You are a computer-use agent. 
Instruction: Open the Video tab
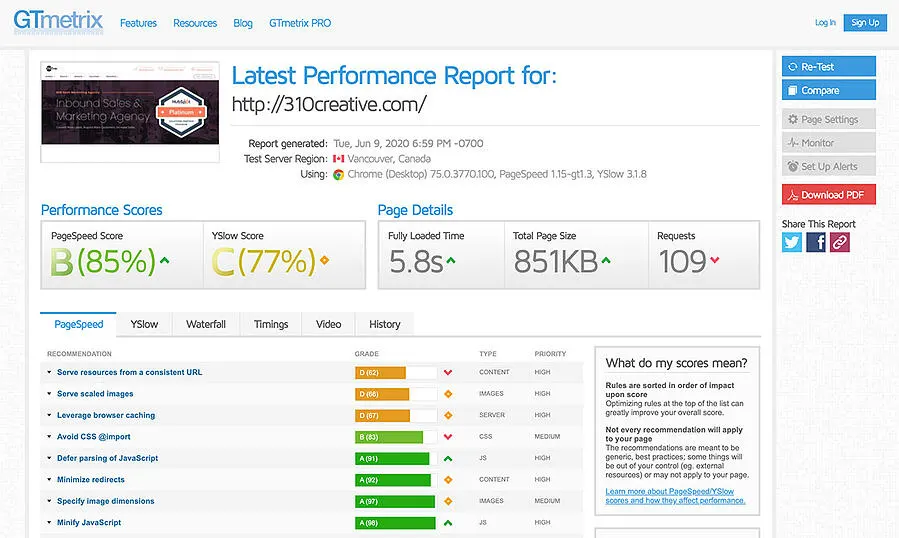click(328, 324)
